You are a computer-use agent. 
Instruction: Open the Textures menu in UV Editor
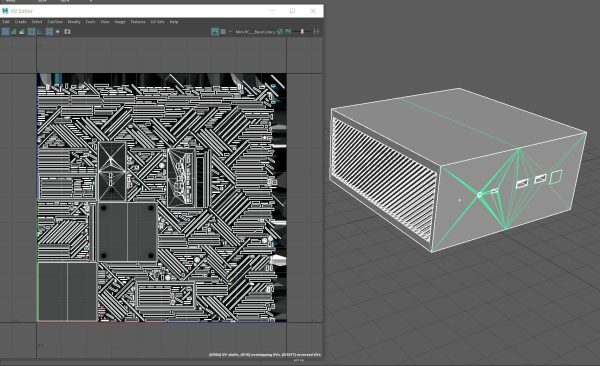click(138, 22)
